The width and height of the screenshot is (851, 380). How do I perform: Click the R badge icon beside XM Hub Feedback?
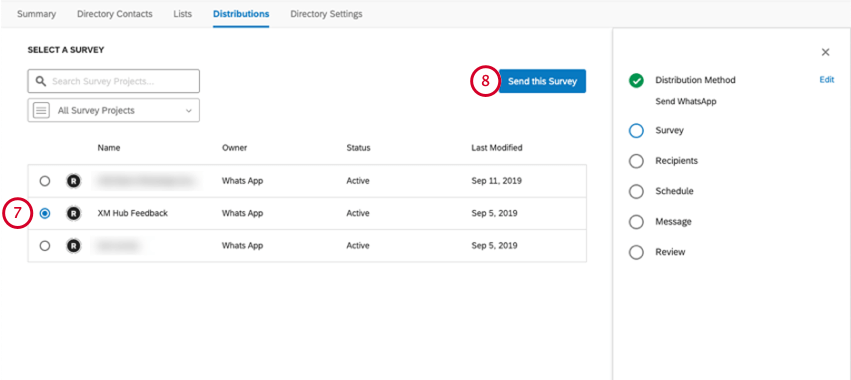[73, 213]
